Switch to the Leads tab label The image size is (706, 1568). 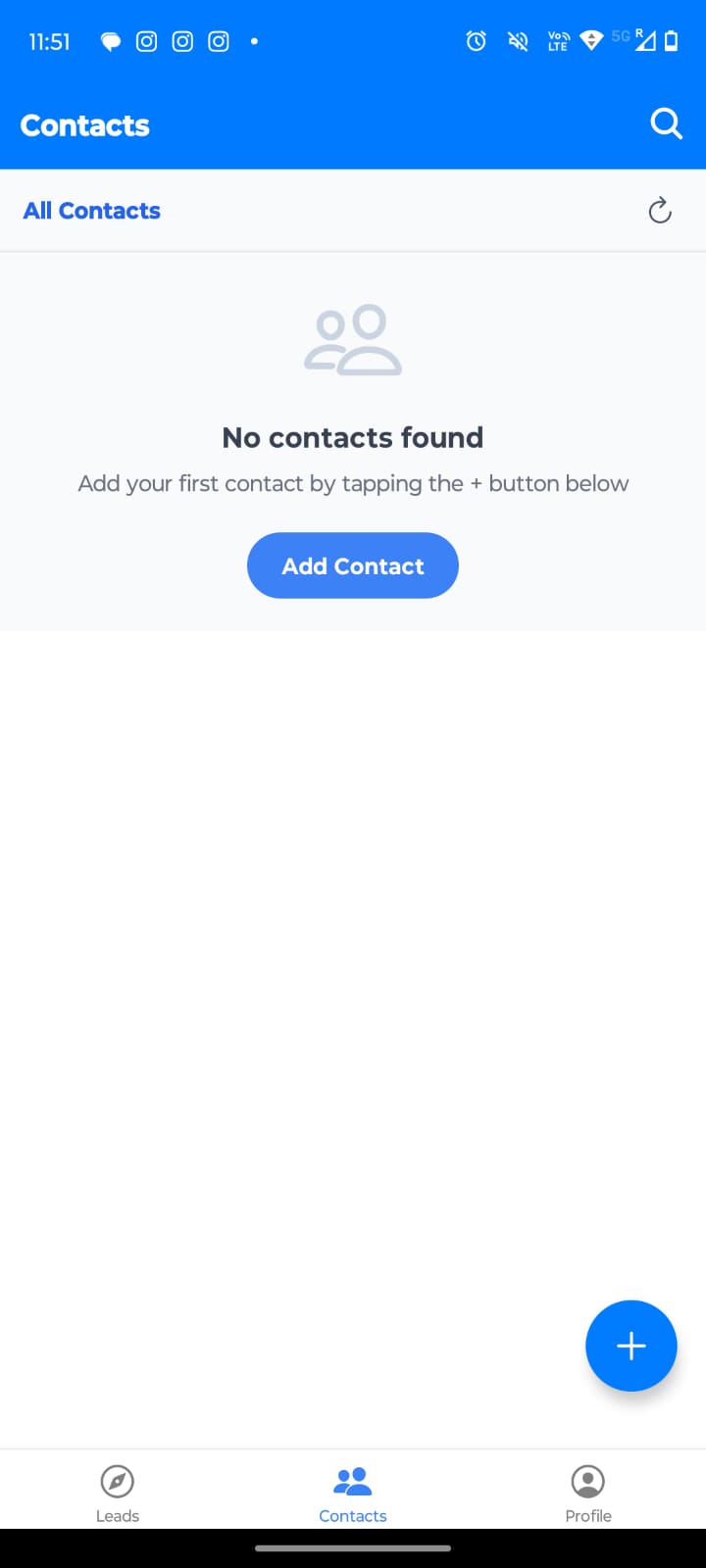(118, 1516)
